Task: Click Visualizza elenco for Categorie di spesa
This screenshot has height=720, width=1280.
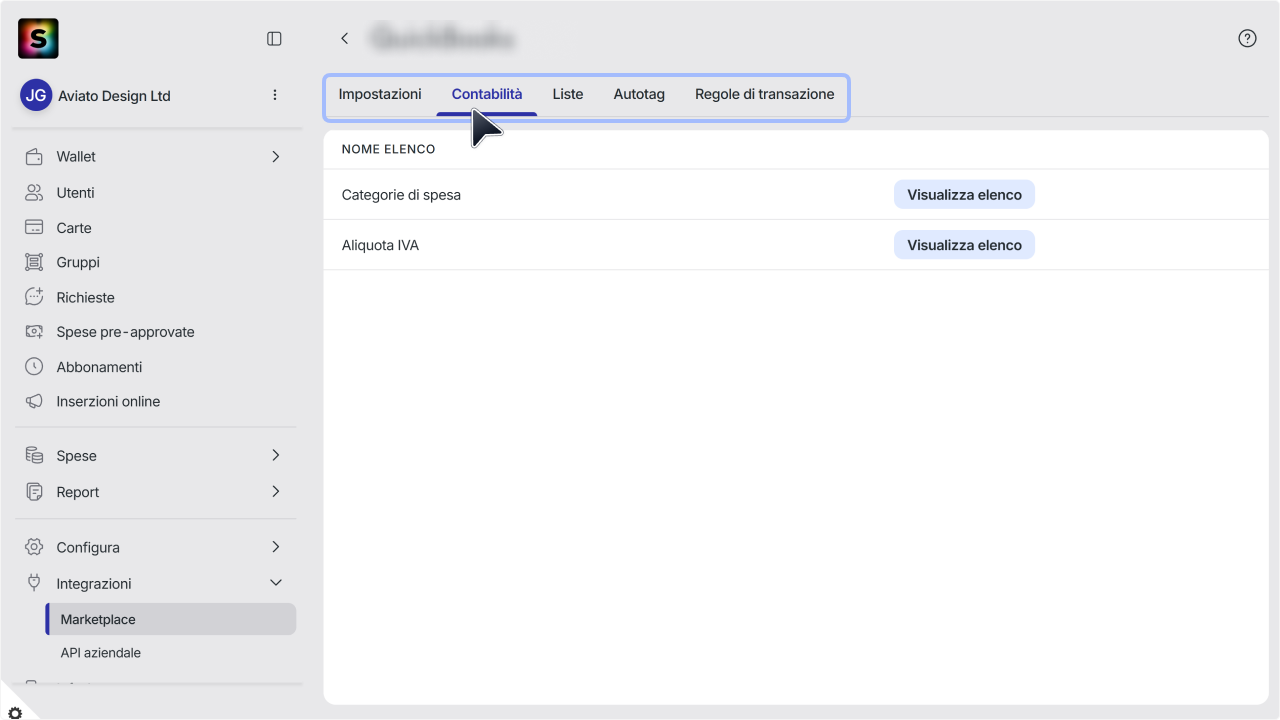Action: pos(964,195)
